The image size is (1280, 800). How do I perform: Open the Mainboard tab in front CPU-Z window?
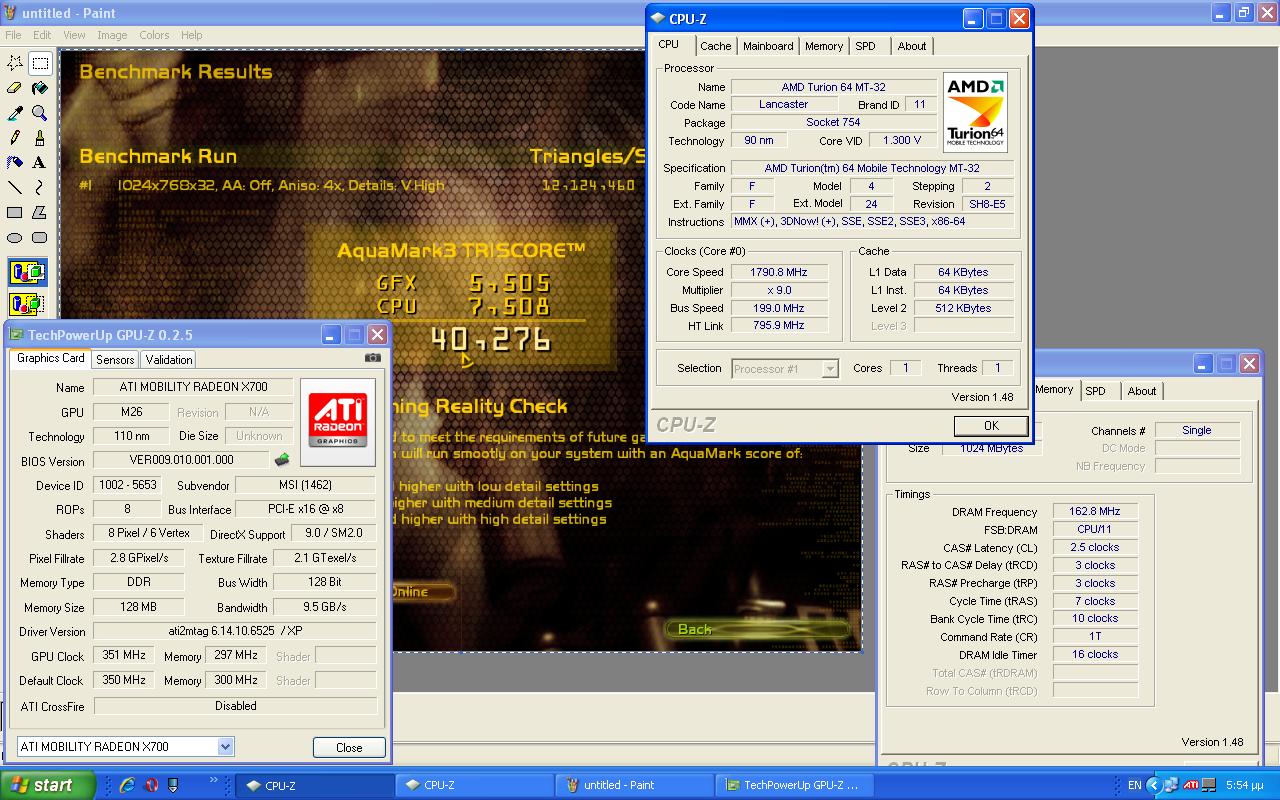pos(768,46)
